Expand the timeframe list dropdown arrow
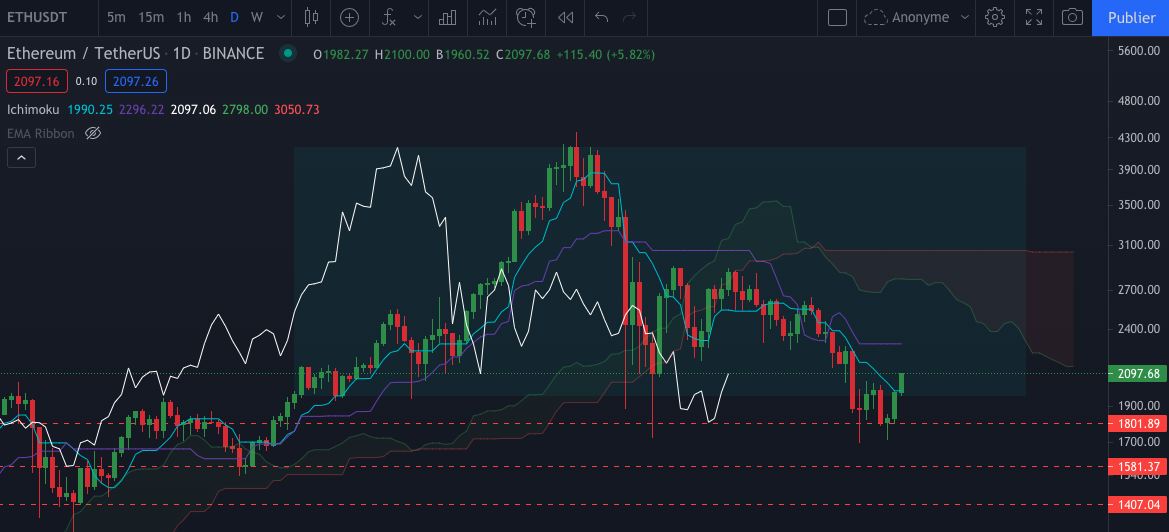Viewport: 1169px width, 532px height. pyautogui.click(x=280, y=17)
